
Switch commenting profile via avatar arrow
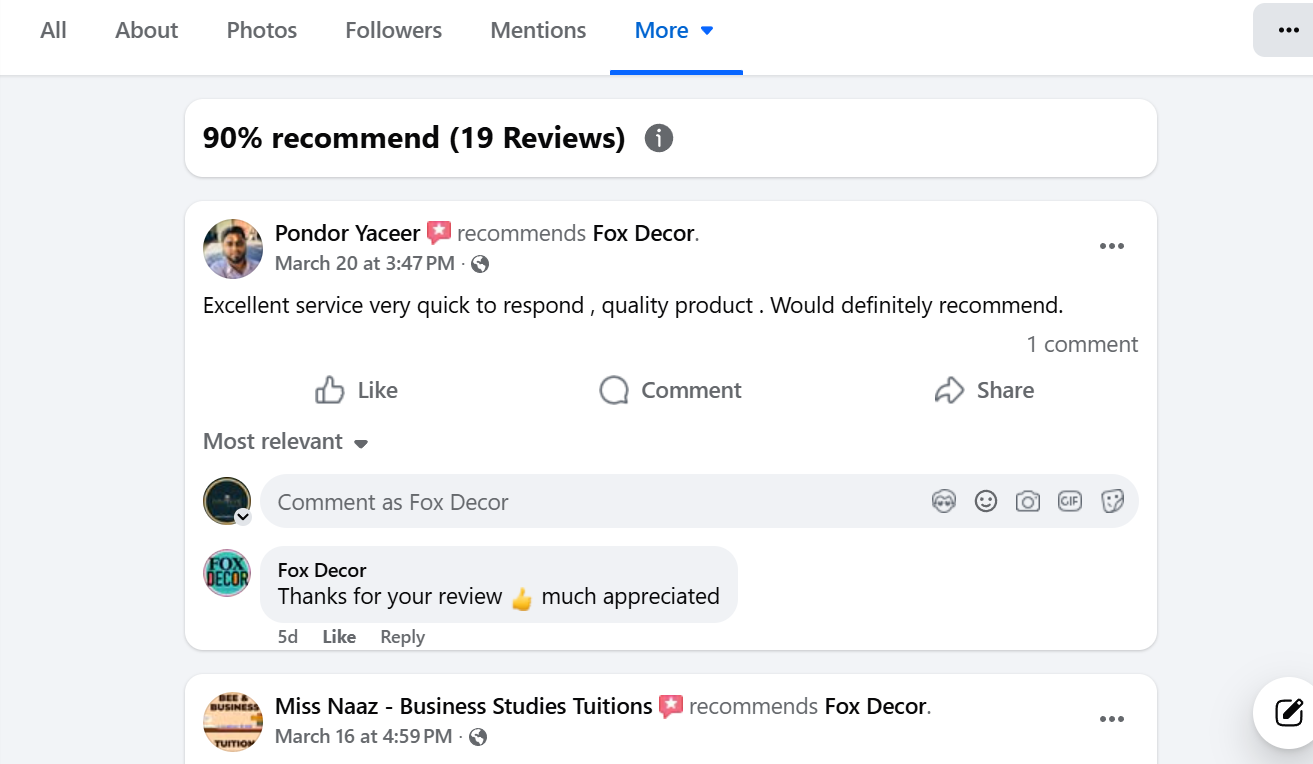tap(242, 517)
